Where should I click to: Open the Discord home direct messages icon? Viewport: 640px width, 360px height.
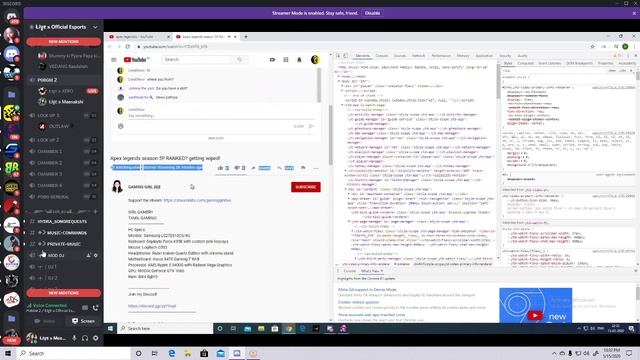[11, 16]
